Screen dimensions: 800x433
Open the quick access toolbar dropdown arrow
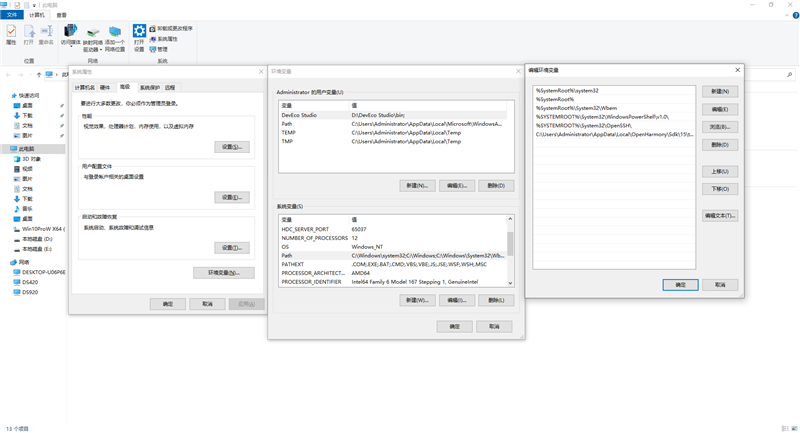pyautogui.click(x=34, y=5)
